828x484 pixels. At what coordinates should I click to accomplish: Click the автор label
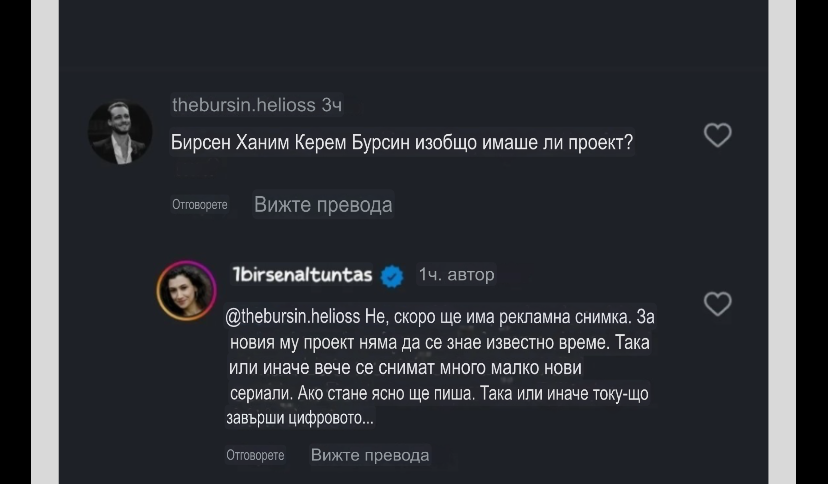click(x=471, y=275)
